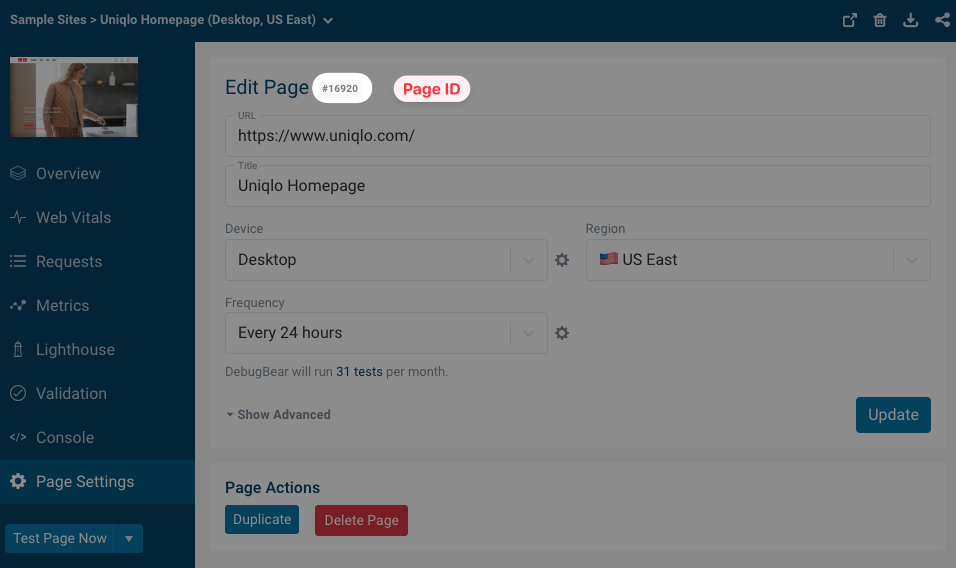Open the Lighthouse report
The width and height of the screenshot is (956, 568).
(98, 349)
